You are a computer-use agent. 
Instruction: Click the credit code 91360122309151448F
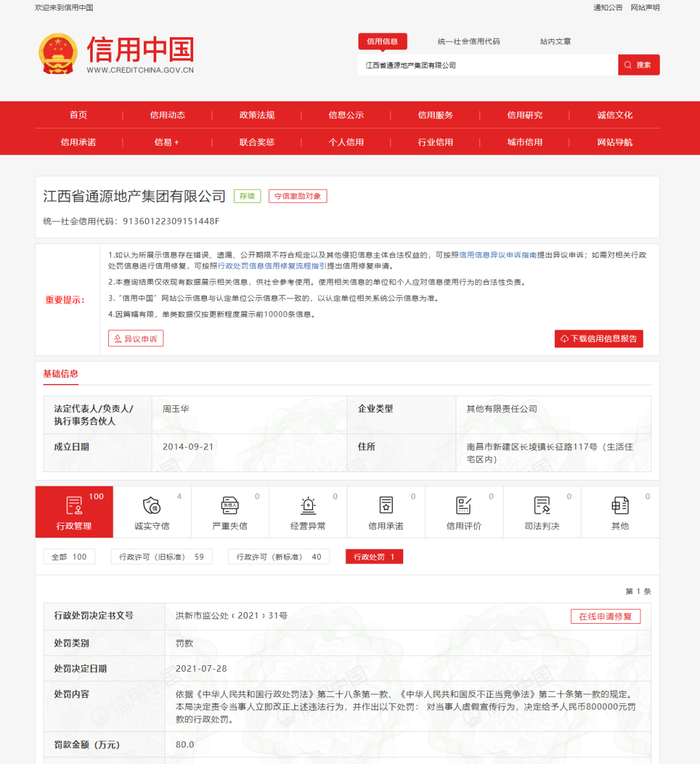coord(171,221)
